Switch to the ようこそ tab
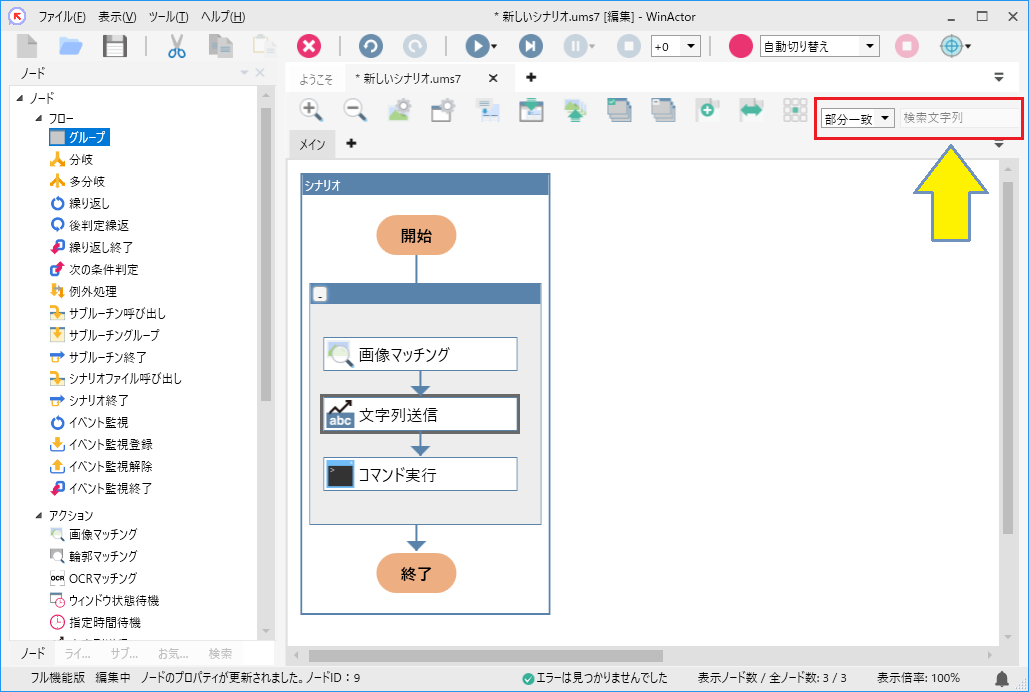 click(316, 79)
